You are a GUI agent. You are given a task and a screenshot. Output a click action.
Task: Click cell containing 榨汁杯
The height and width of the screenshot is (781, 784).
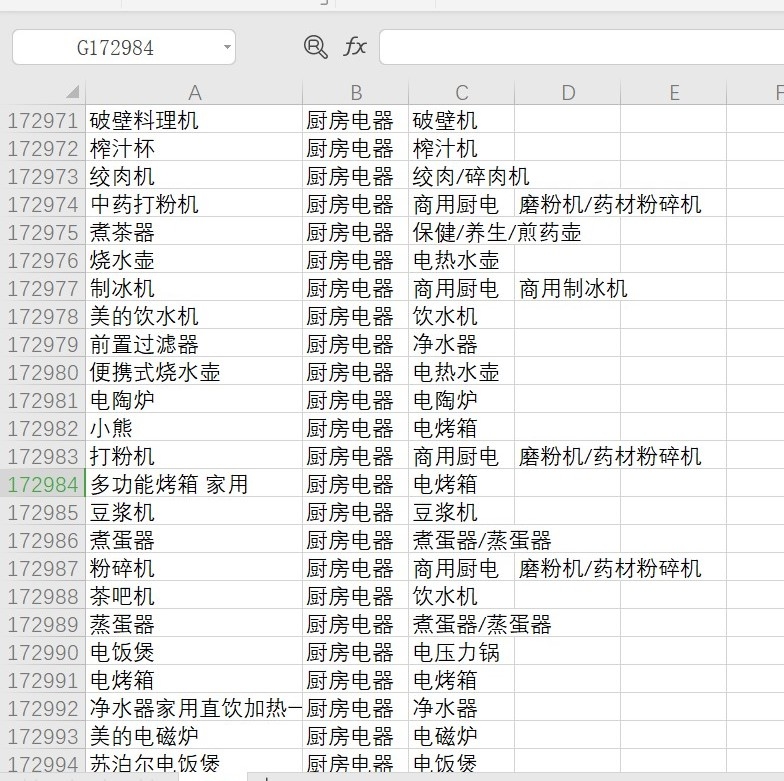pos(194,148)
